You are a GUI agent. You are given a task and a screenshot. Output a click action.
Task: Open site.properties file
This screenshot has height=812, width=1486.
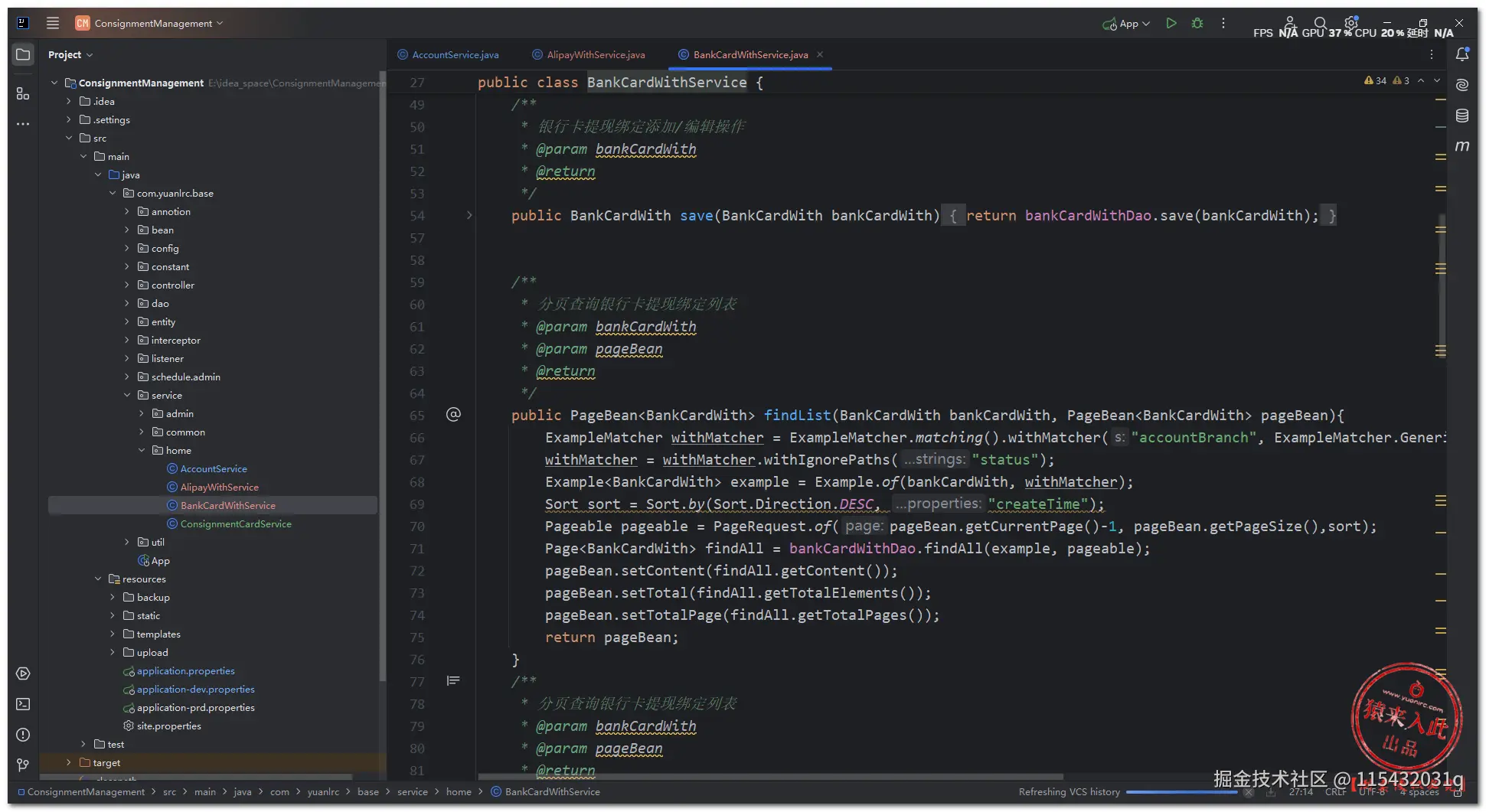click(169, 726)
